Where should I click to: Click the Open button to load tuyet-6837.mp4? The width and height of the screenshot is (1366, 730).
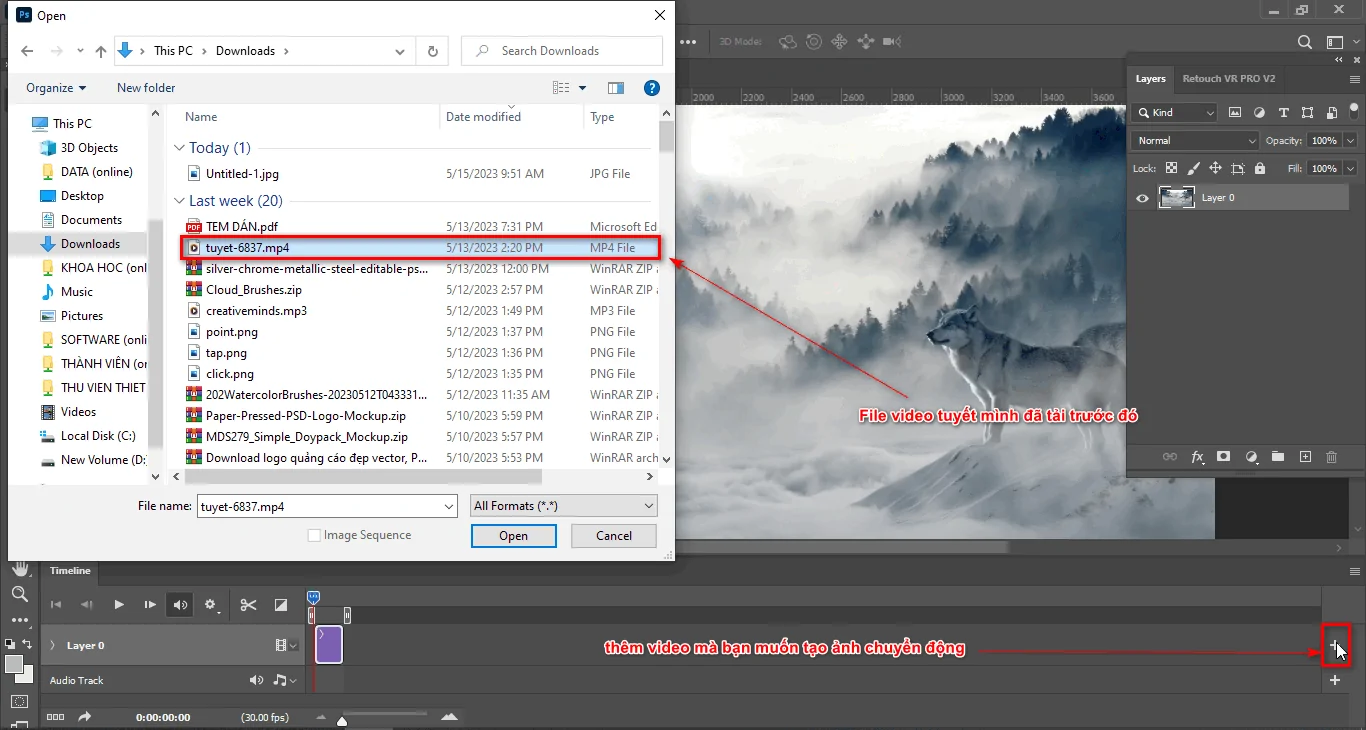pyautogui.click(x=513, y=536)
